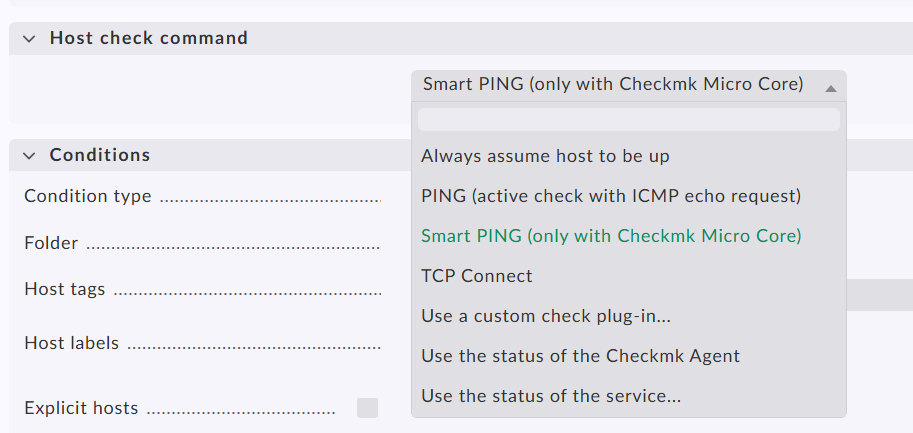Click the "Explicit hosts" label text
The width and height of the screenshot is (913, 433).
pyautogui.click(x=81, y=408)
